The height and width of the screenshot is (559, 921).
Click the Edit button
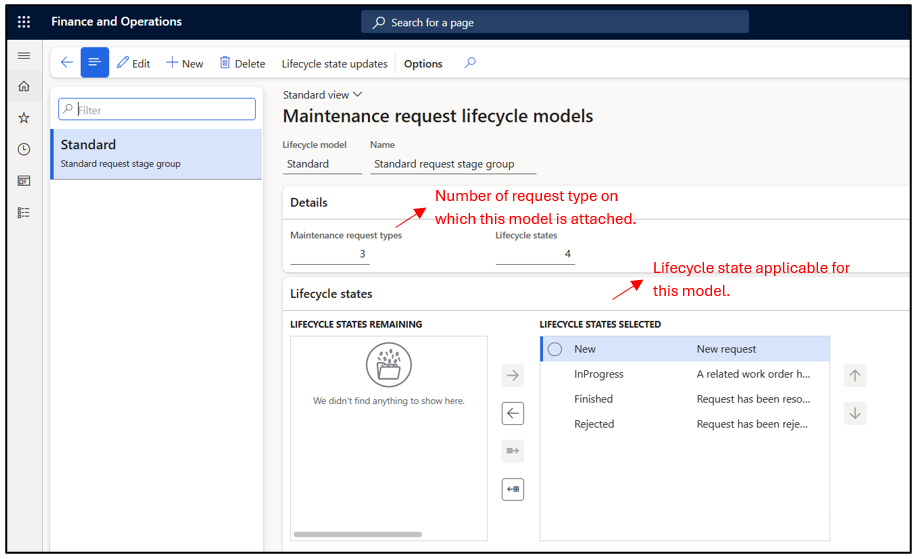point(133,64)
